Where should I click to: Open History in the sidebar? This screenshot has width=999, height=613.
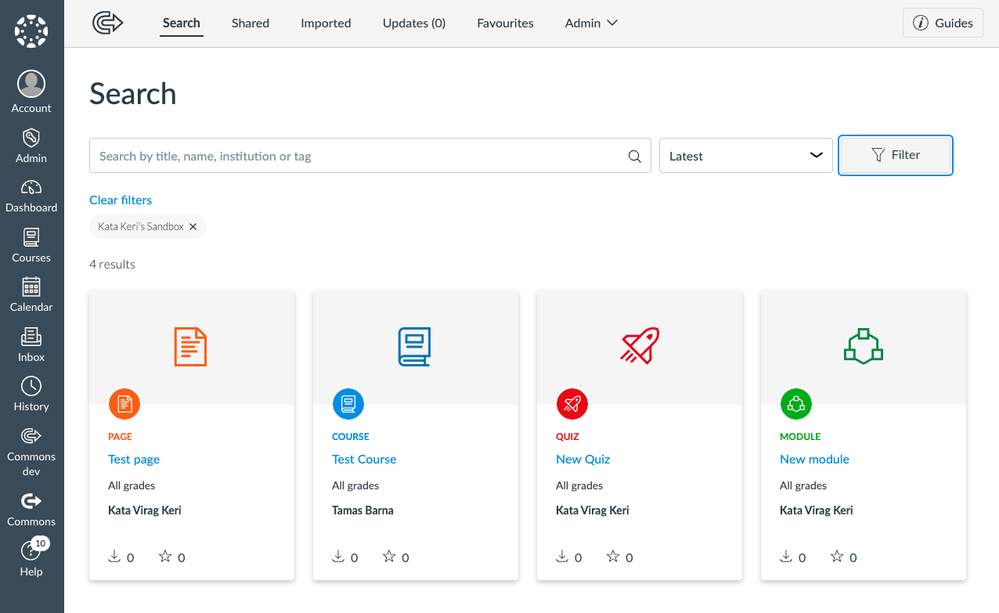pyautogui.click(x=31, y=394)
